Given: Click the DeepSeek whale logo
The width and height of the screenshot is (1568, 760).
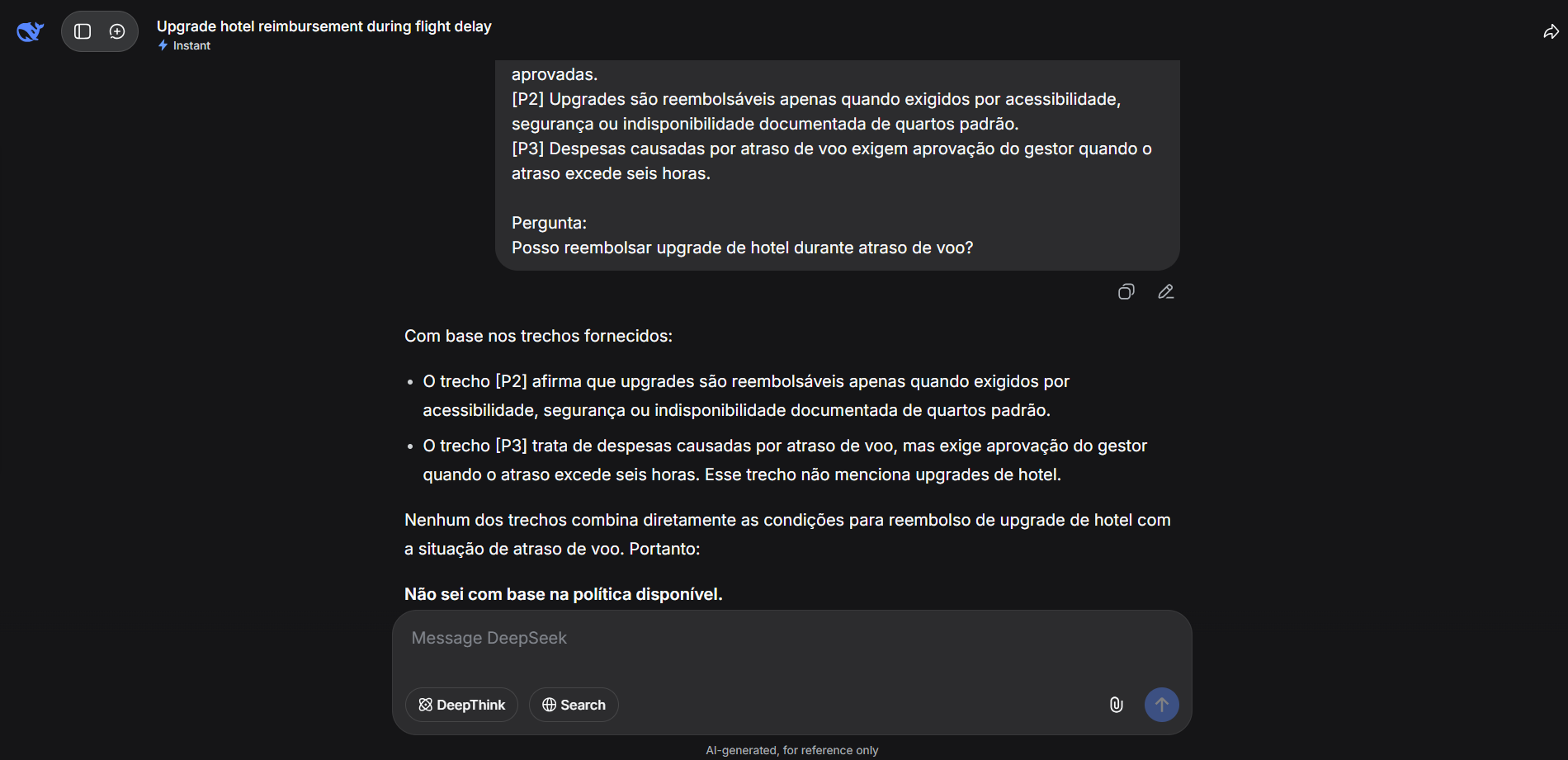Looking at the screenshot, I should pos(30,31).
